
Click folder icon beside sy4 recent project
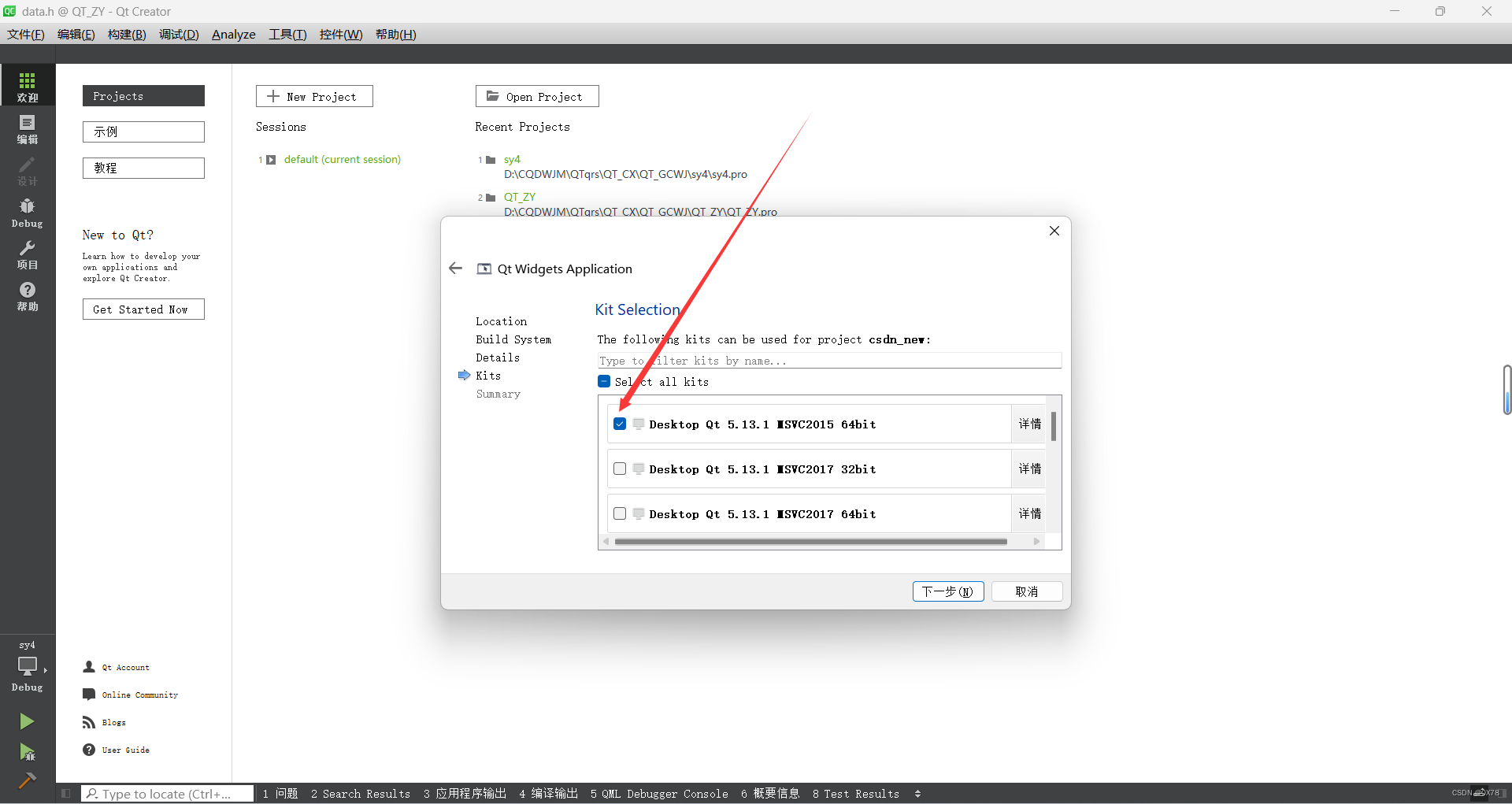tap(491, 160)
